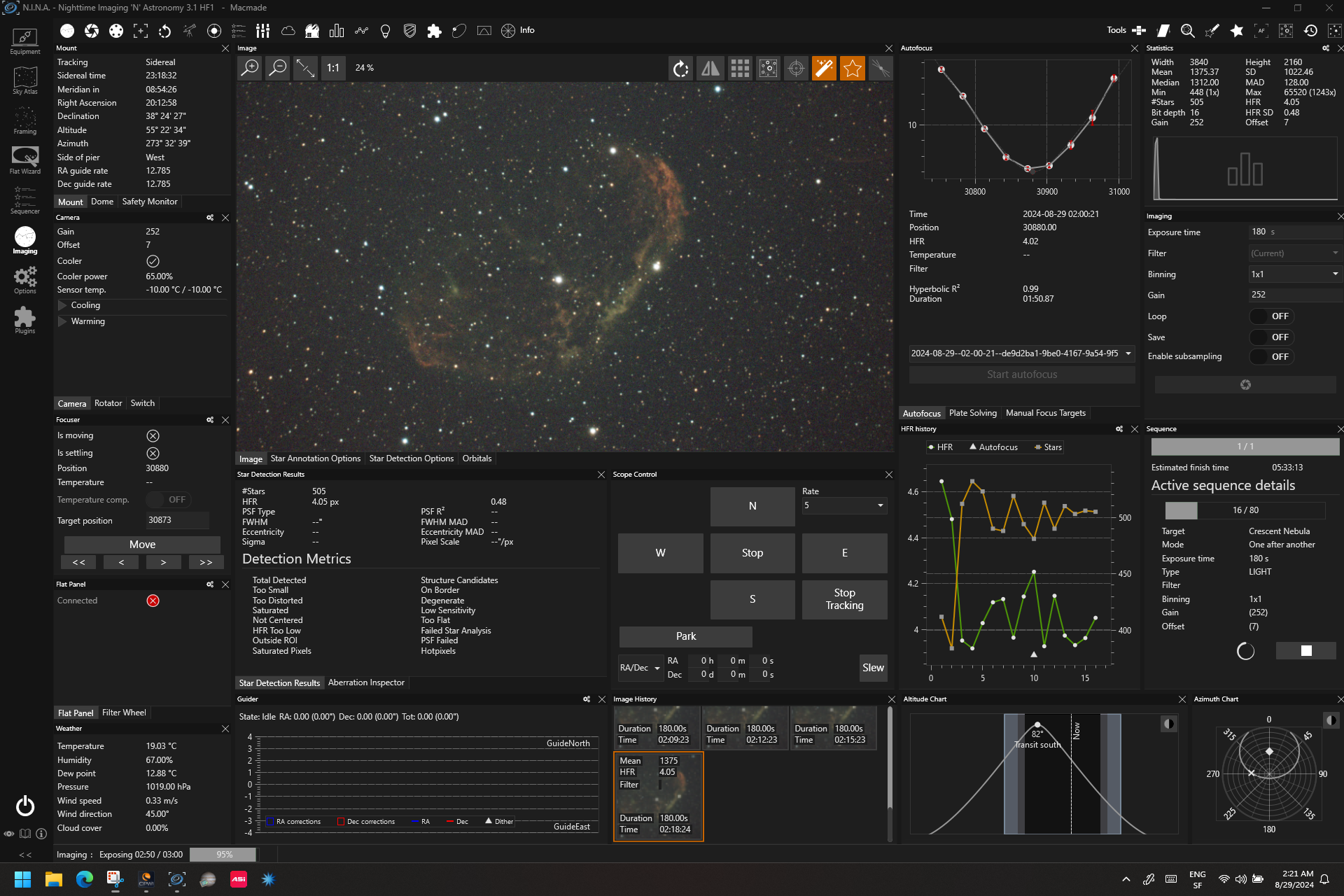Screen dimensions: 1344x896
Task: Click the Stop Tracking button
Action: pos(844,599)
